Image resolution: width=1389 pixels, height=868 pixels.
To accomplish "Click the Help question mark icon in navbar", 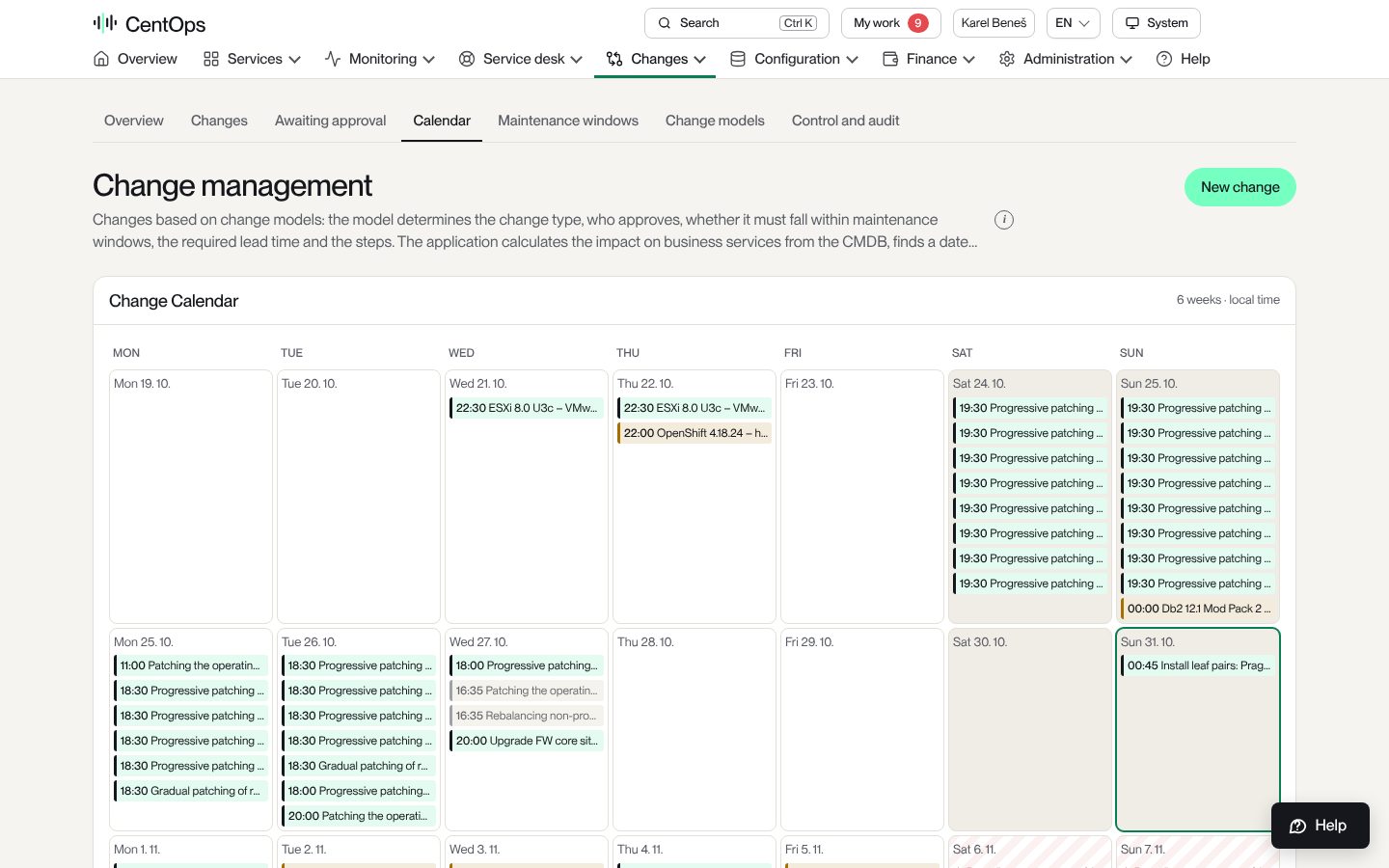I will tap(1164, 59).
